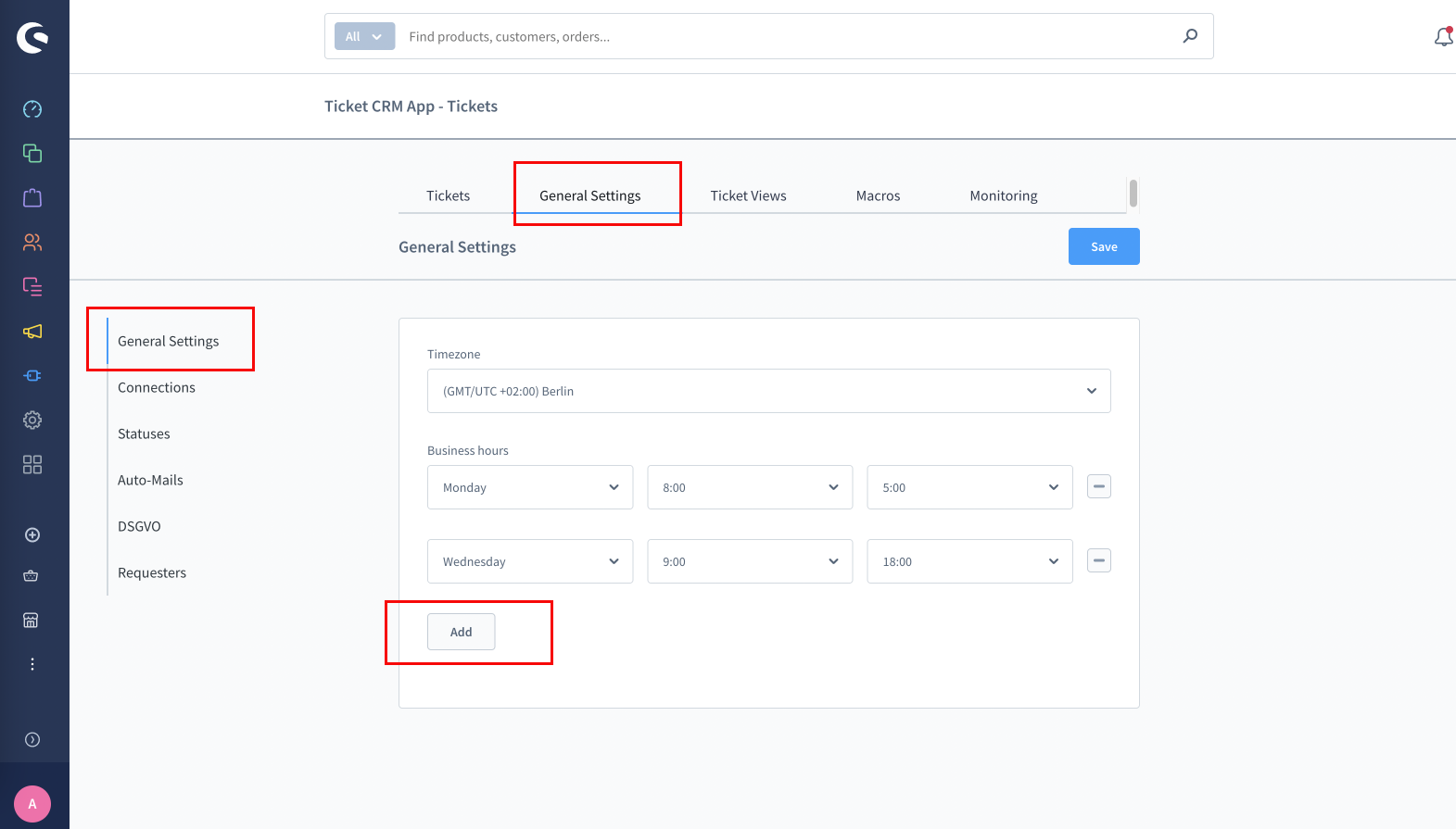Click the tab bar scrollbar handle

(x=1133, y=194)
